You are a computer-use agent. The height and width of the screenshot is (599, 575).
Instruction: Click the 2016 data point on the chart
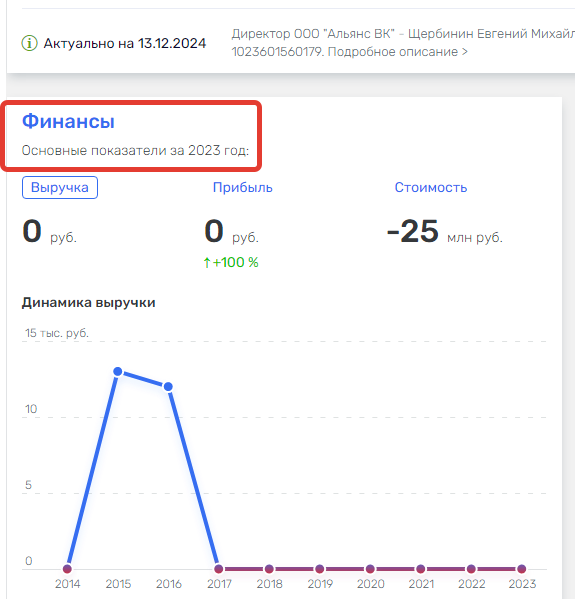coord(168,387)
